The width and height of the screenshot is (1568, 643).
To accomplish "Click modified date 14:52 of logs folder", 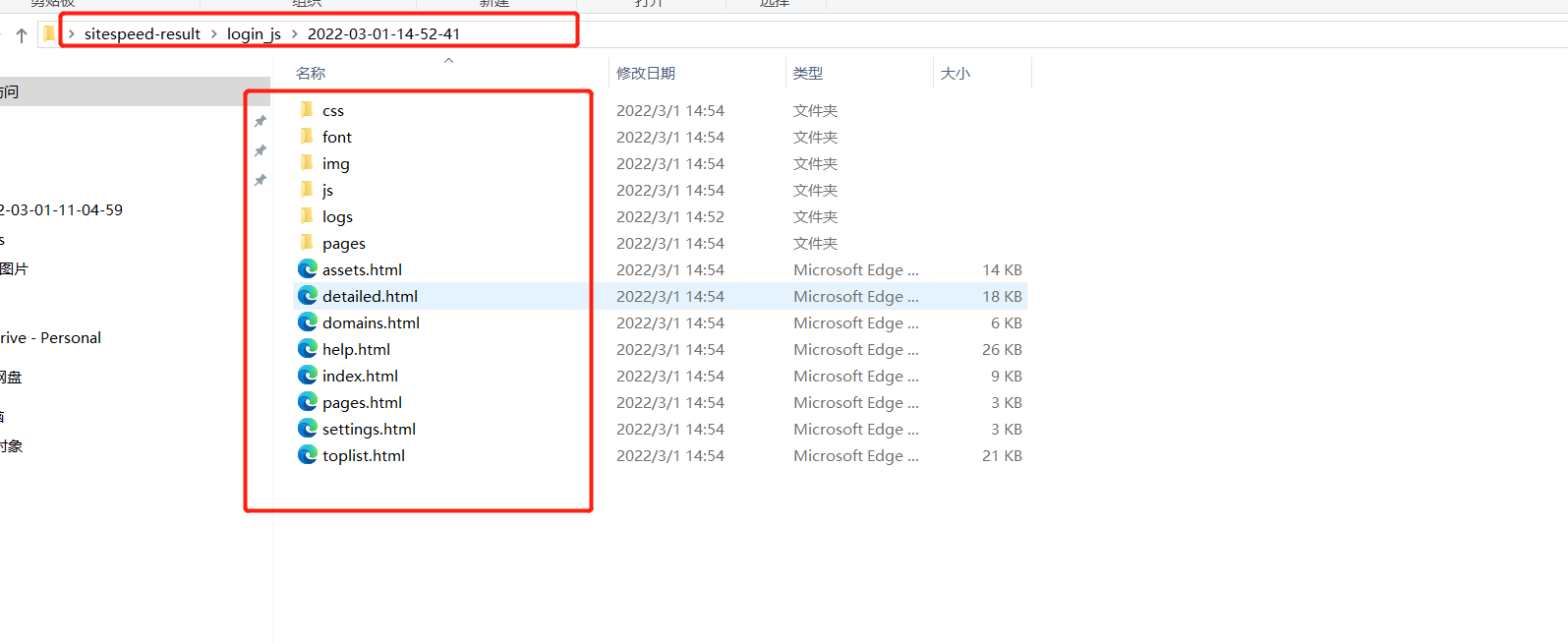I will coord(670,216).
